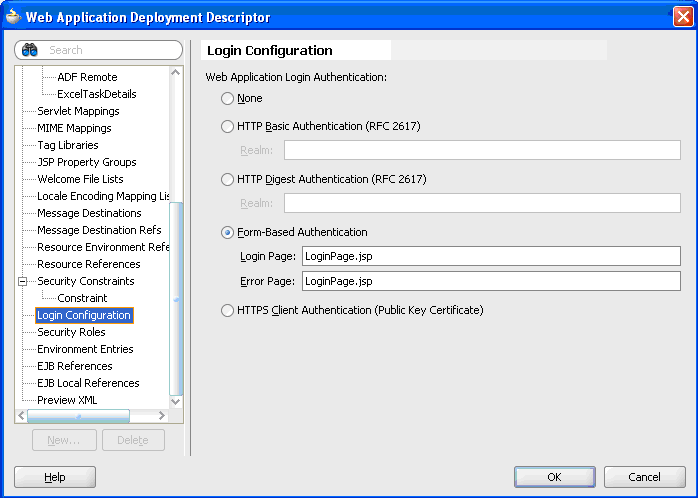Image resolution: width=698 pixels, height=498 pixels.
Task: Click the horizontal scrollbar thumb of tree
Action: click(x=78, y=416)
